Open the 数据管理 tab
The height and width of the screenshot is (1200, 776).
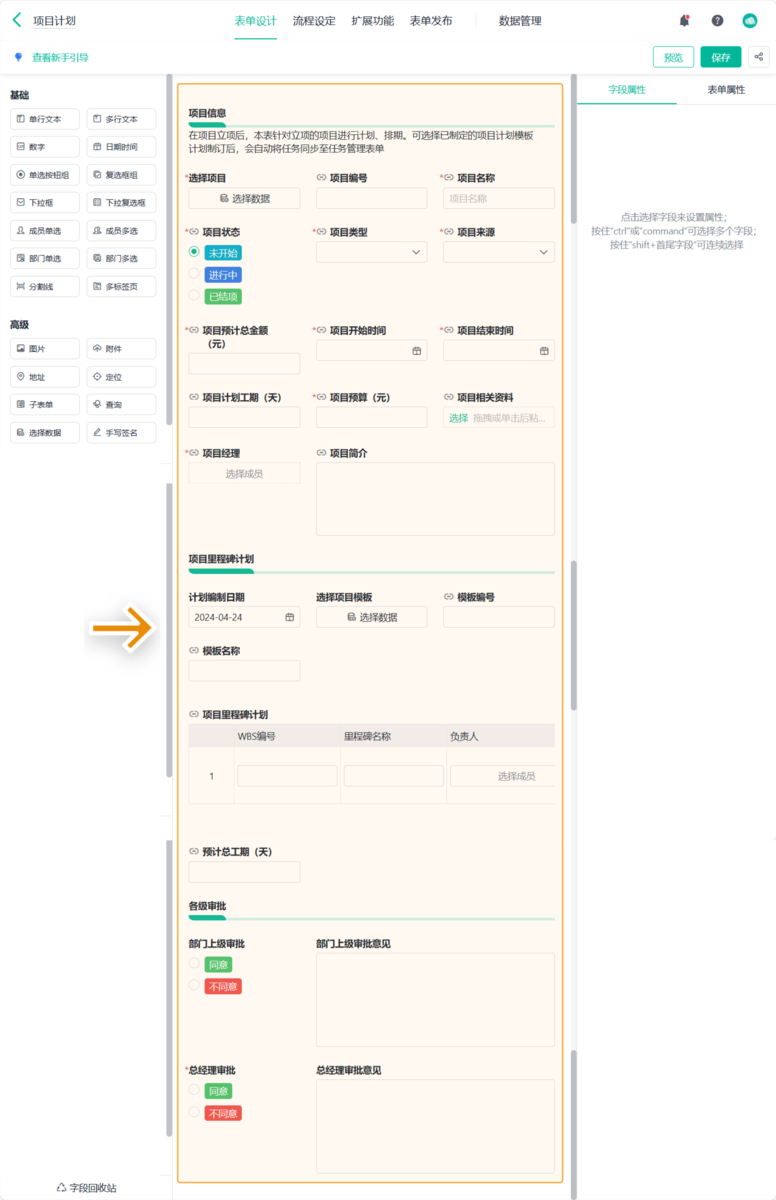[x=520, y=20]
